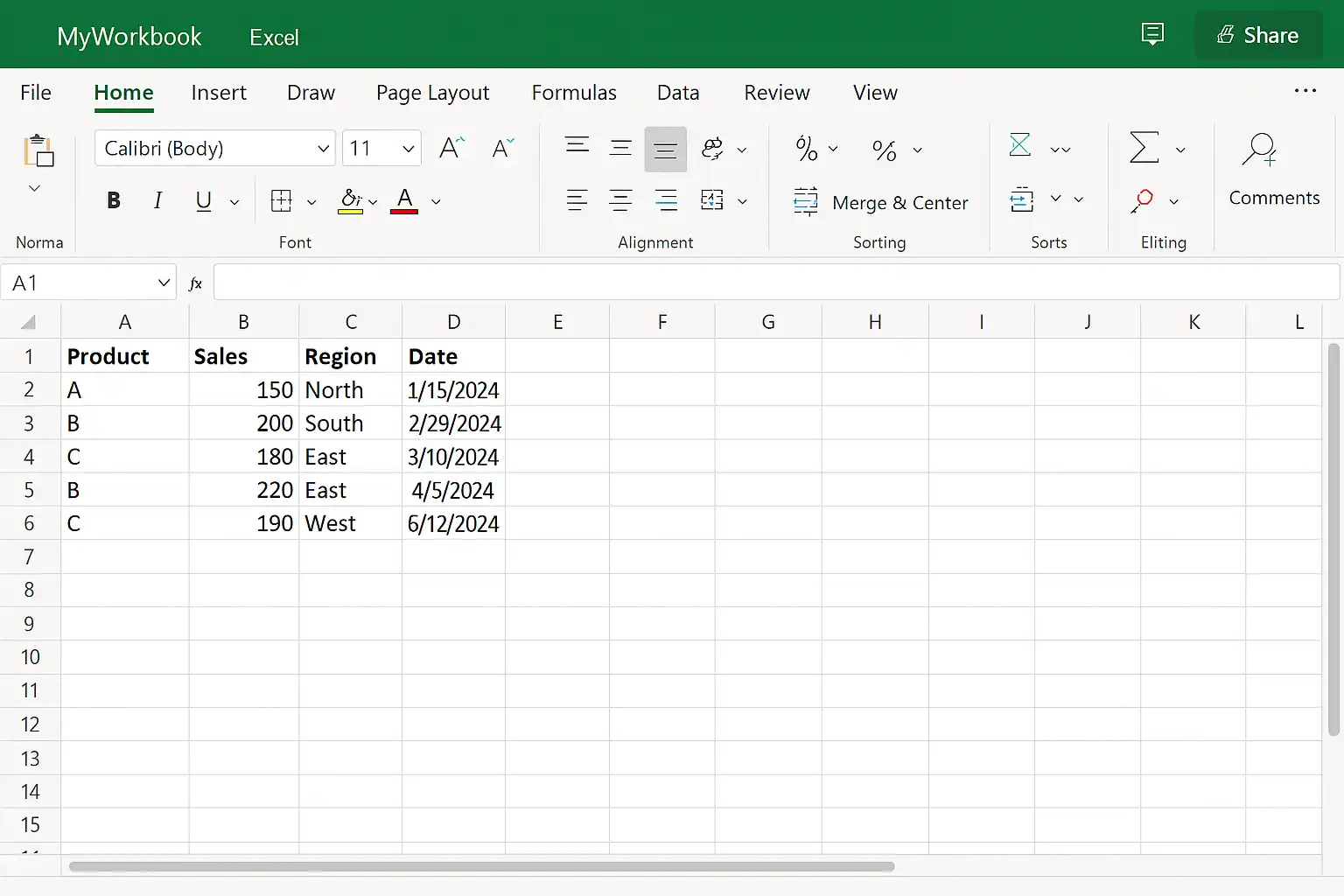Toggle the highlighted bottom align button
This screenshot has width=1344, height=896.
665,149
